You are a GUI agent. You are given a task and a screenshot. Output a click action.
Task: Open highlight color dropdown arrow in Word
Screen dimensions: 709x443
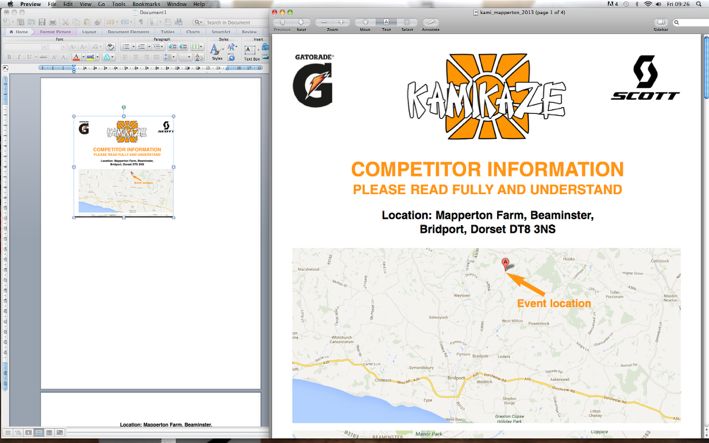tap(97, 57)
